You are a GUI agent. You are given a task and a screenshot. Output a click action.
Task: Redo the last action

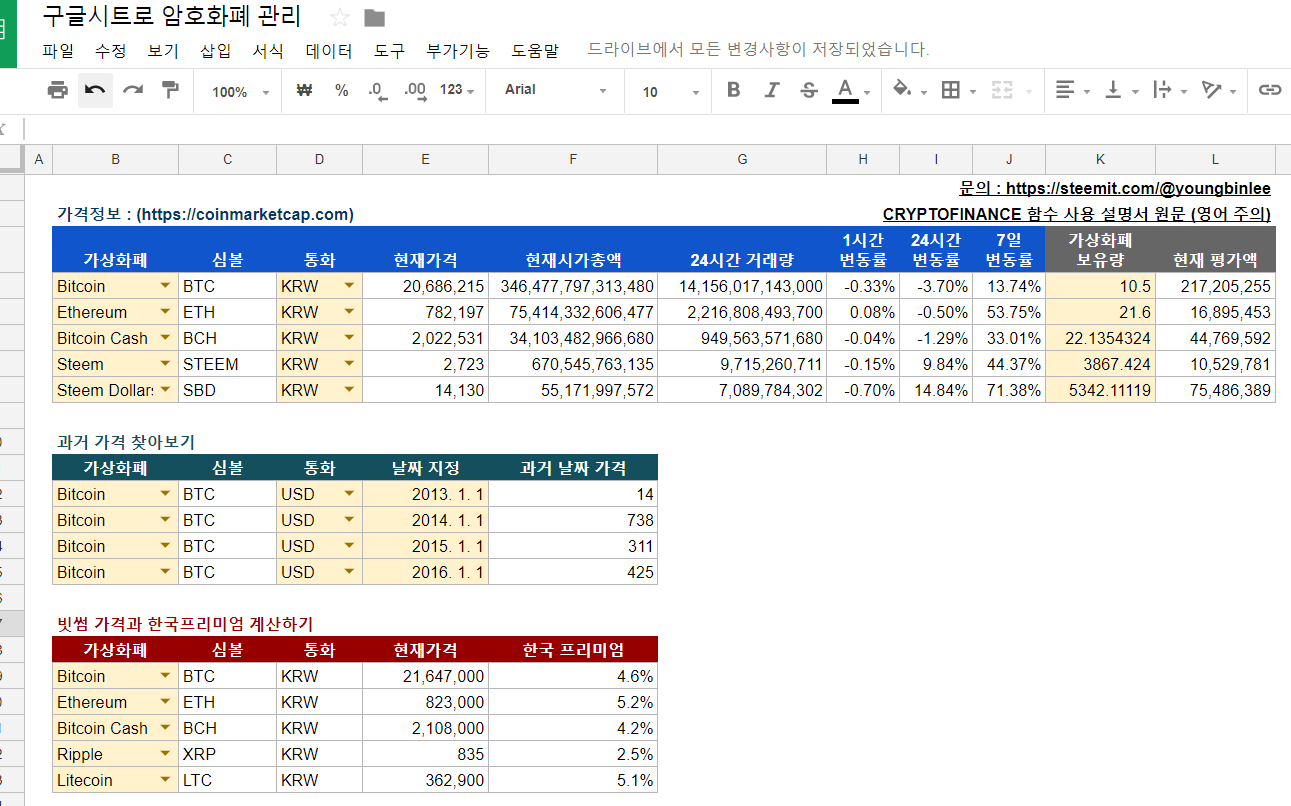(x=133, y=90)
